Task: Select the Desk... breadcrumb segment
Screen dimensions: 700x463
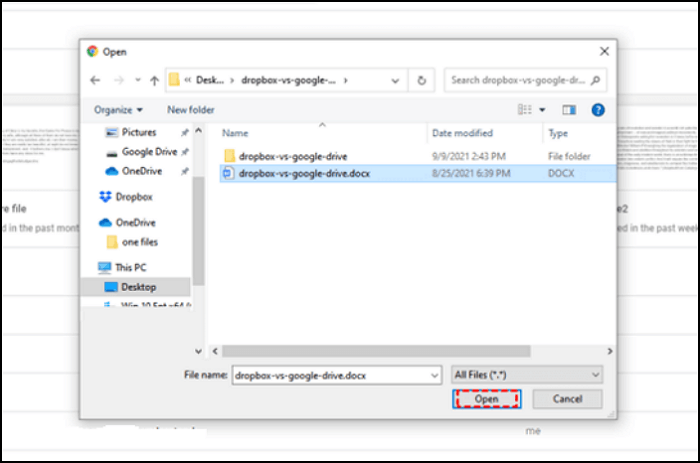Action: click(x=210, y=80)
